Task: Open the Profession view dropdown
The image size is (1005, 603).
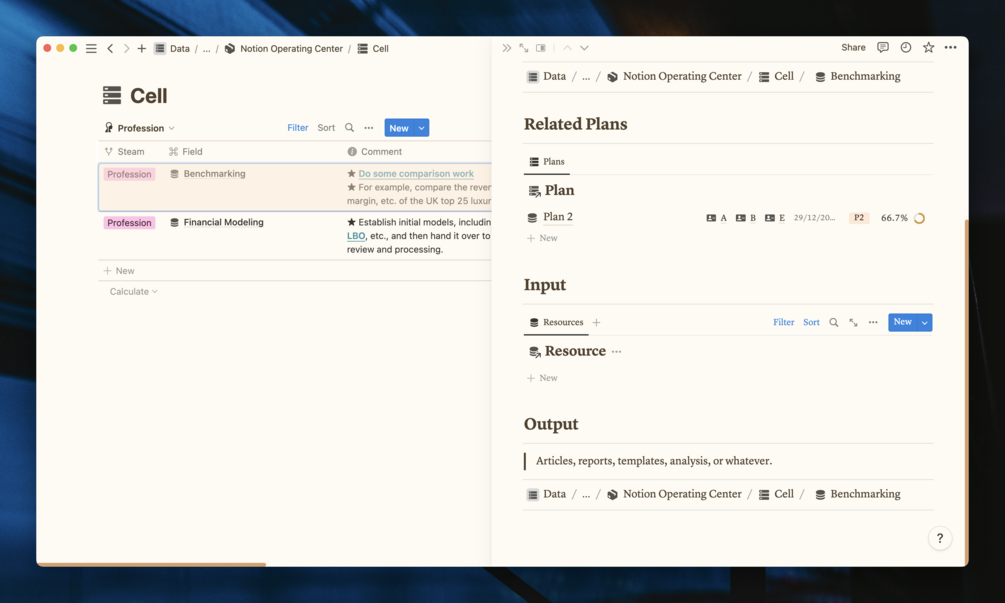Action: click(140, 128)
